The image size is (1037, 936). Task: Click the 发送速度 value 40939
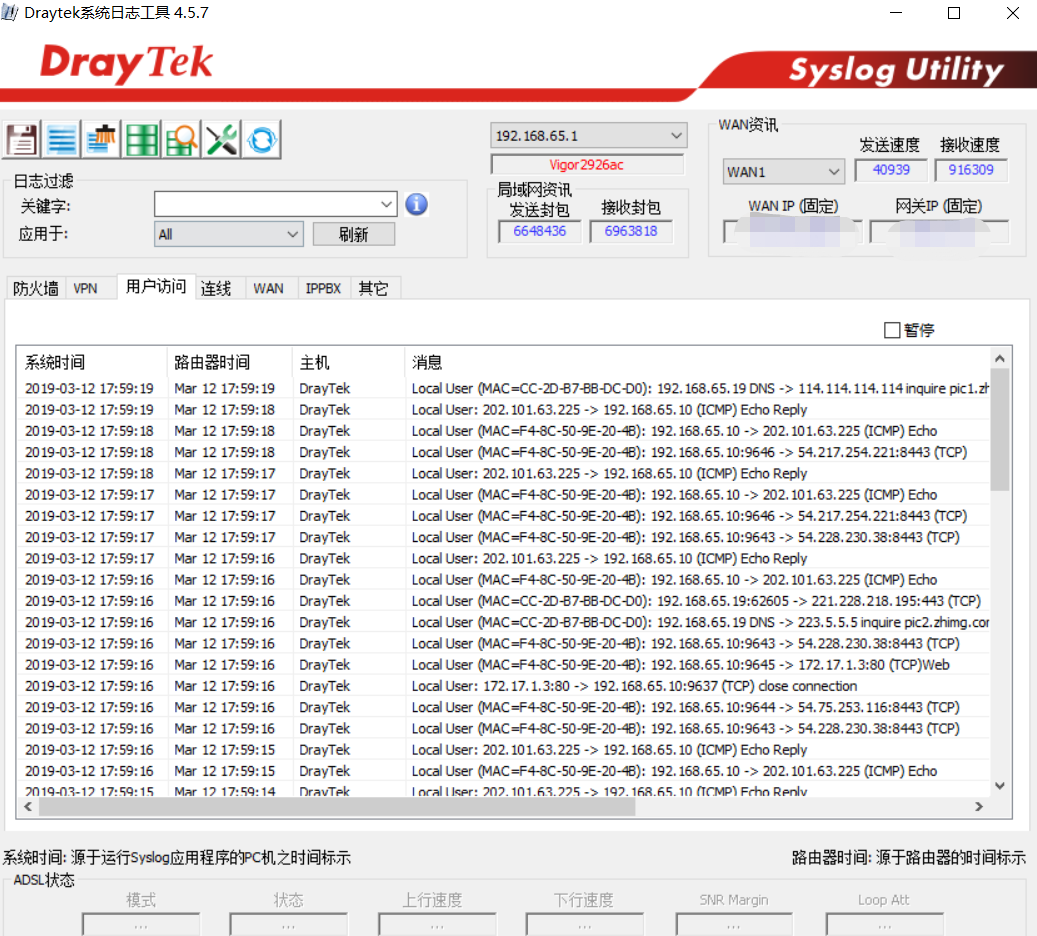click(x=891, y=170)
